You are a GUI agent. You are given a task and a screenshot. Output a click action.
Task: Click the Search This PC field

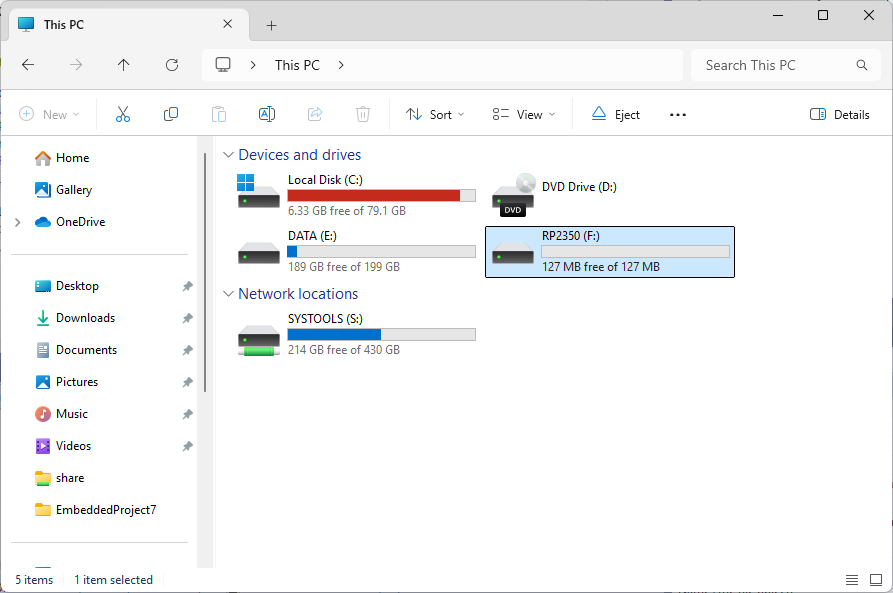tap(775, 65)
